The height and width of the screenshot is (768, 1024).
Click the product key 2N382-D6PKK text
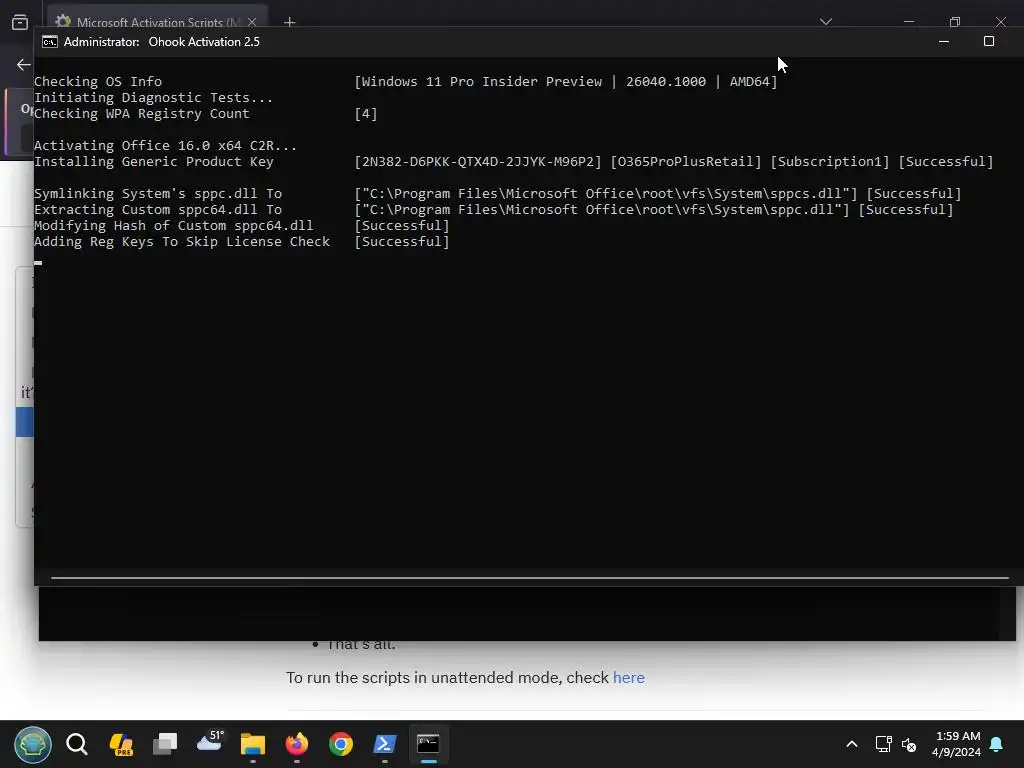tap(477, 161)
